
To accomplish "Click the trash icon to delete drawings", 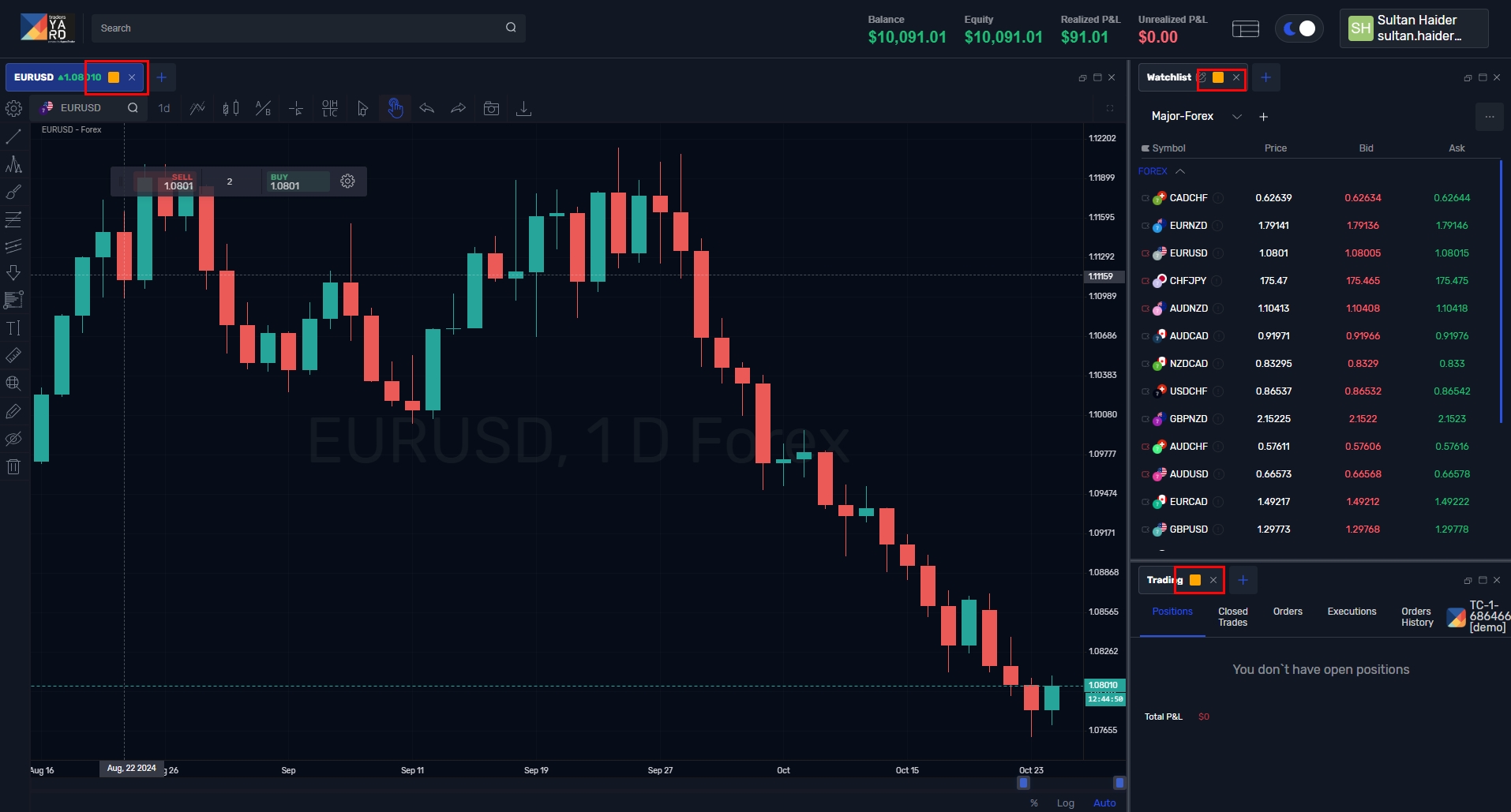I will 13,467.
